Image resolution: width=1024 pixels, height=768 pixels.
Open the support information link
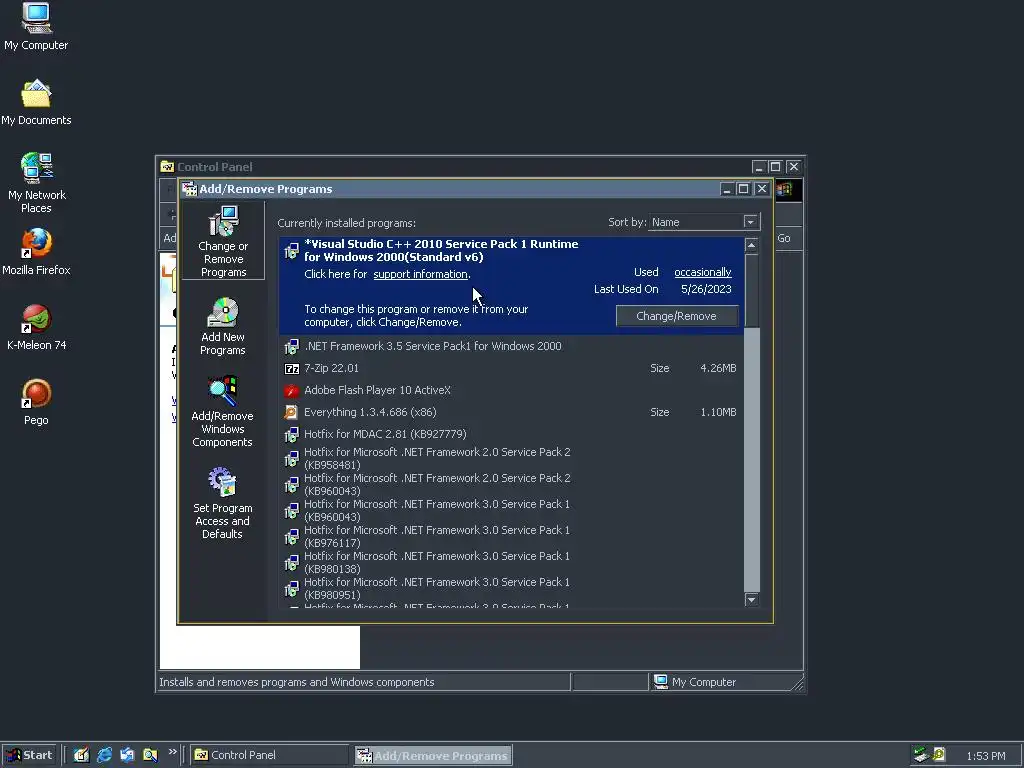[x=421, y=274]
